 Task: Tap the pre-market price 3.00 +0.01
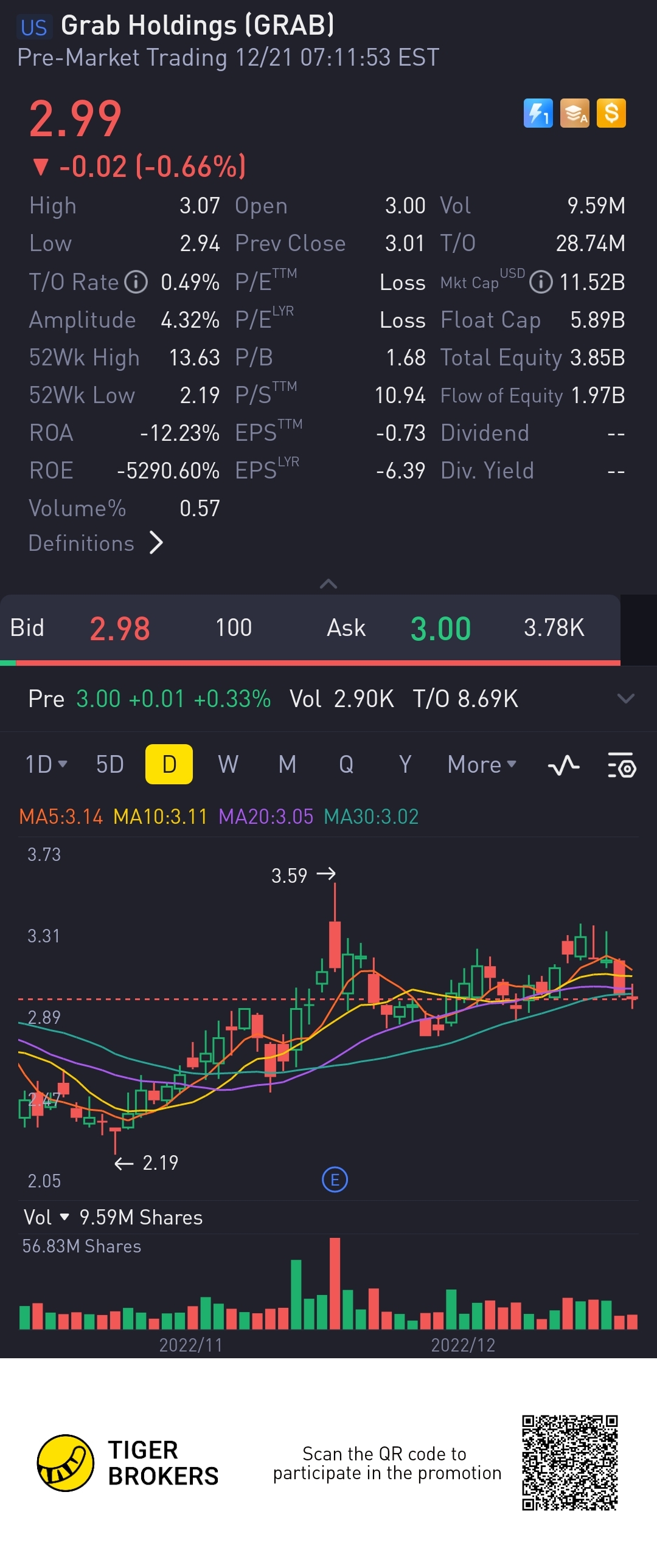tap(130, 699)
